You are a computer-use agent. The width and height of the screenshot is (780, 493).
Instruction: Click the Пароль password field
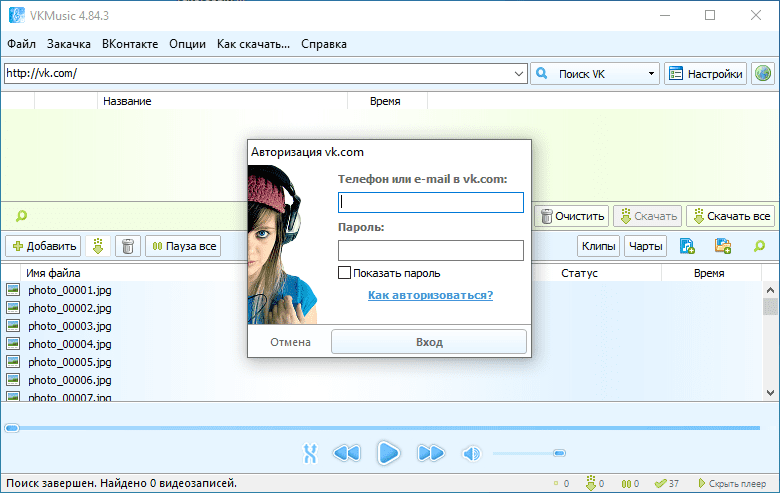431,250
